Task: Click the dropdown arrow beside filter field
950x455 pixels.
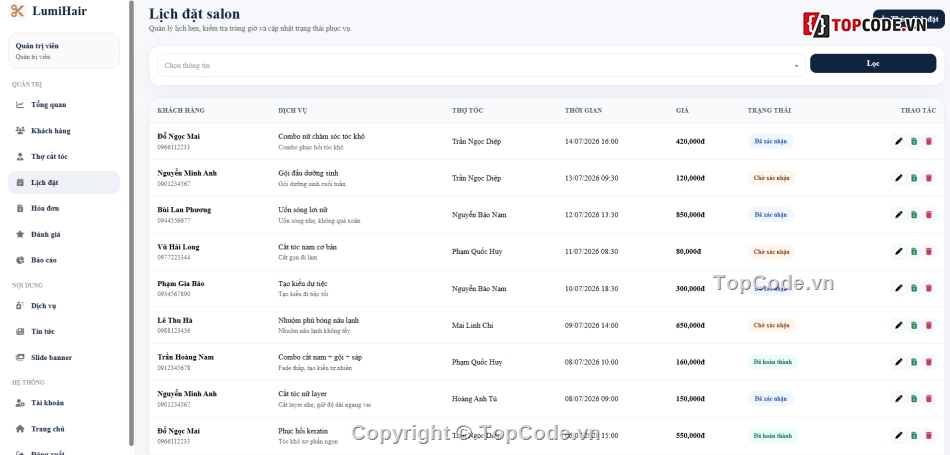Action: pyautogui.click(x=796, y=66)
